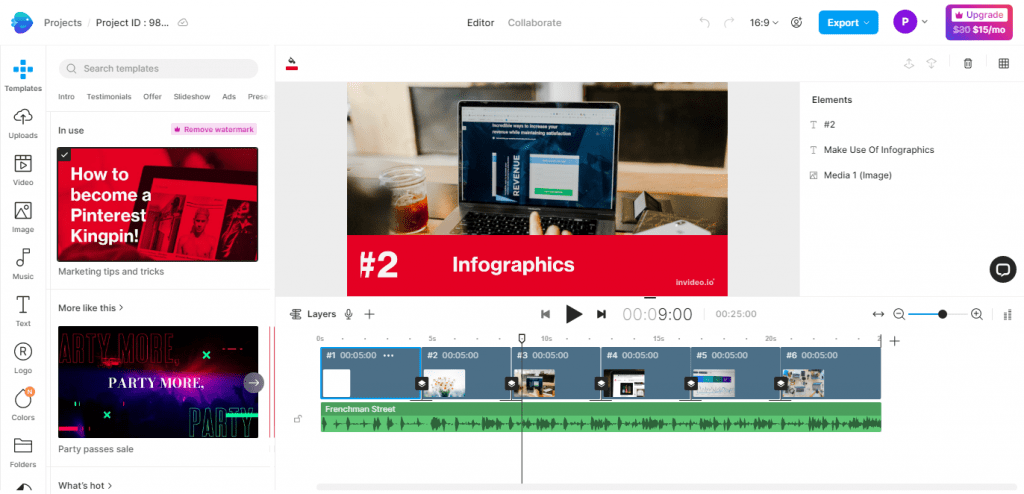Open the Image library panel
Image resolution: width=1024 pixels, height=494 pixels.
click(23, 217)
